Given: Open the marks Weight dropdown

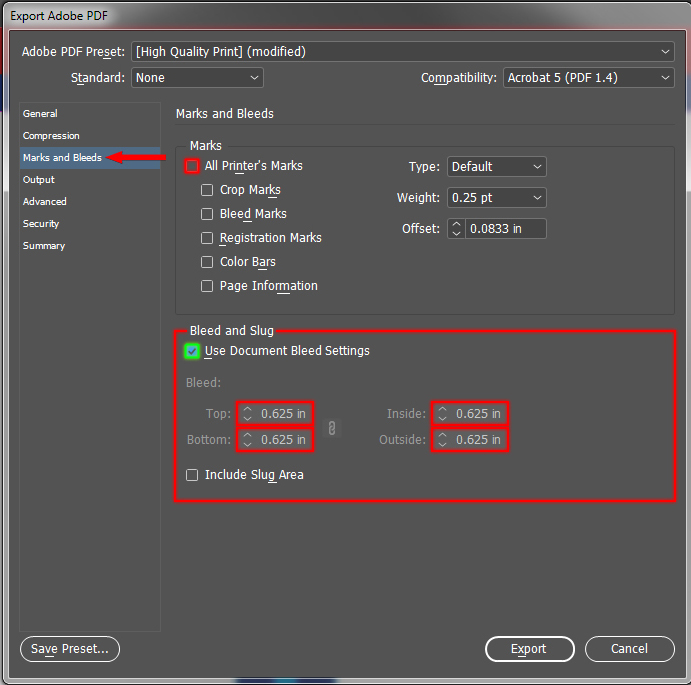Looking at the screenshot, I should tap(497, 197).
